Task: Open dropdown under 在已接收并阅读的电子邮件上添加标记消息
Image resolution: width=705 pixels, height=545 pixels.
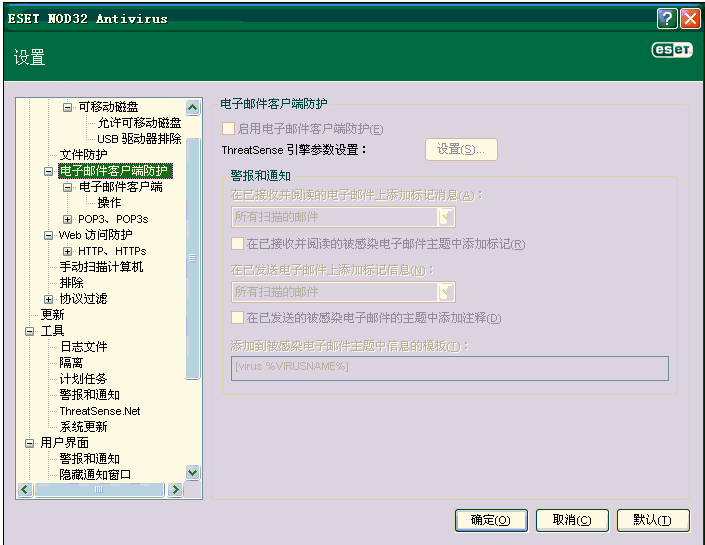Action: point(447,217)
